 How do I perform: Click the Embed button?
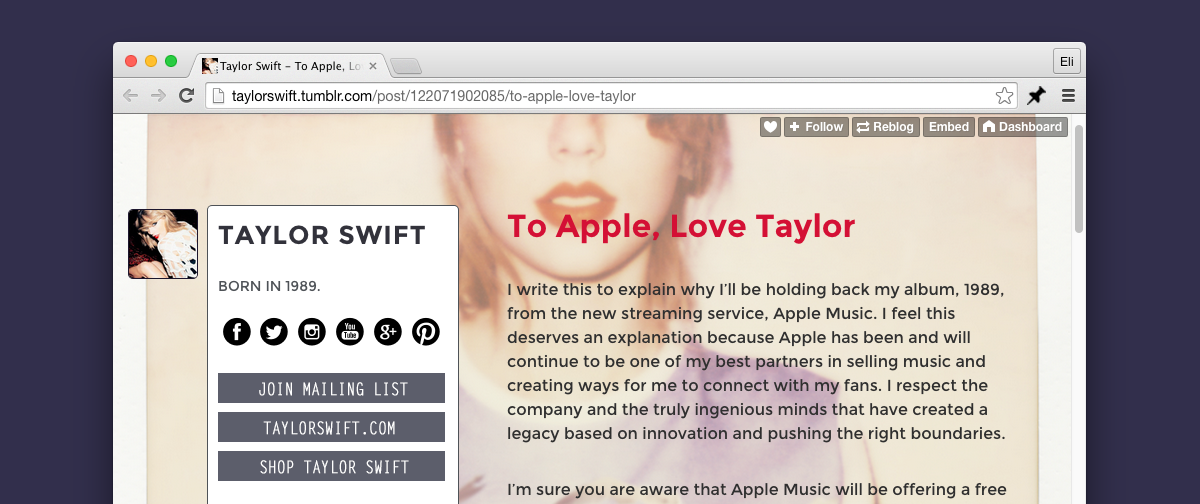click(949, 127)
